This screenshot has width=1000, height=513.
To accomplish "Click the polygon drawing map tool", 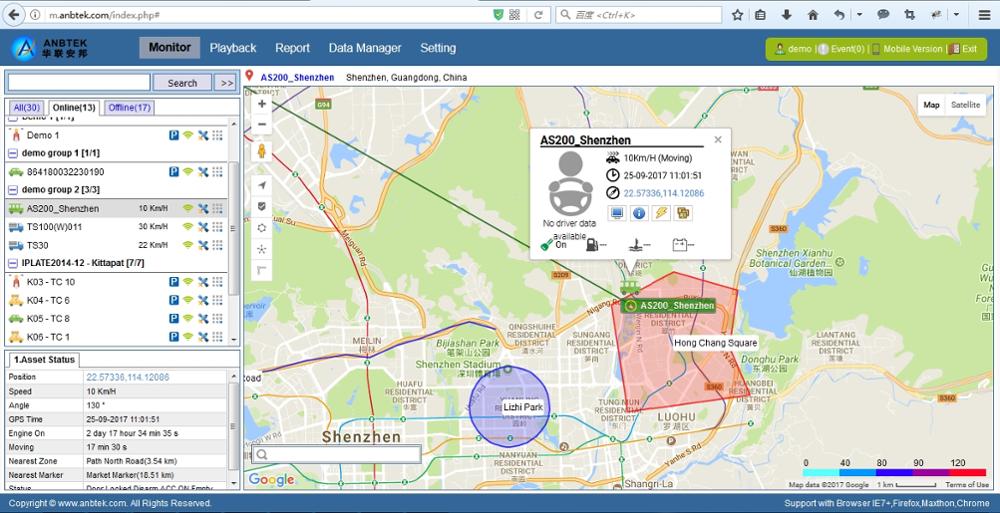I will [x=261, y=228].
